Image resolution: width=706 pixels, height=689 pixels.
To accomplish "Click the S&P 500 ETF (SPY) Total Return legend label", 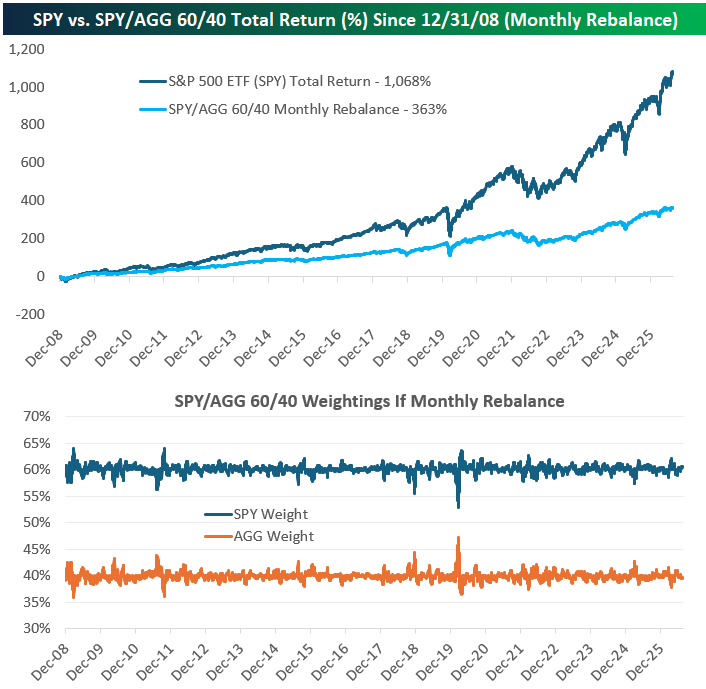I will [299, 82].
